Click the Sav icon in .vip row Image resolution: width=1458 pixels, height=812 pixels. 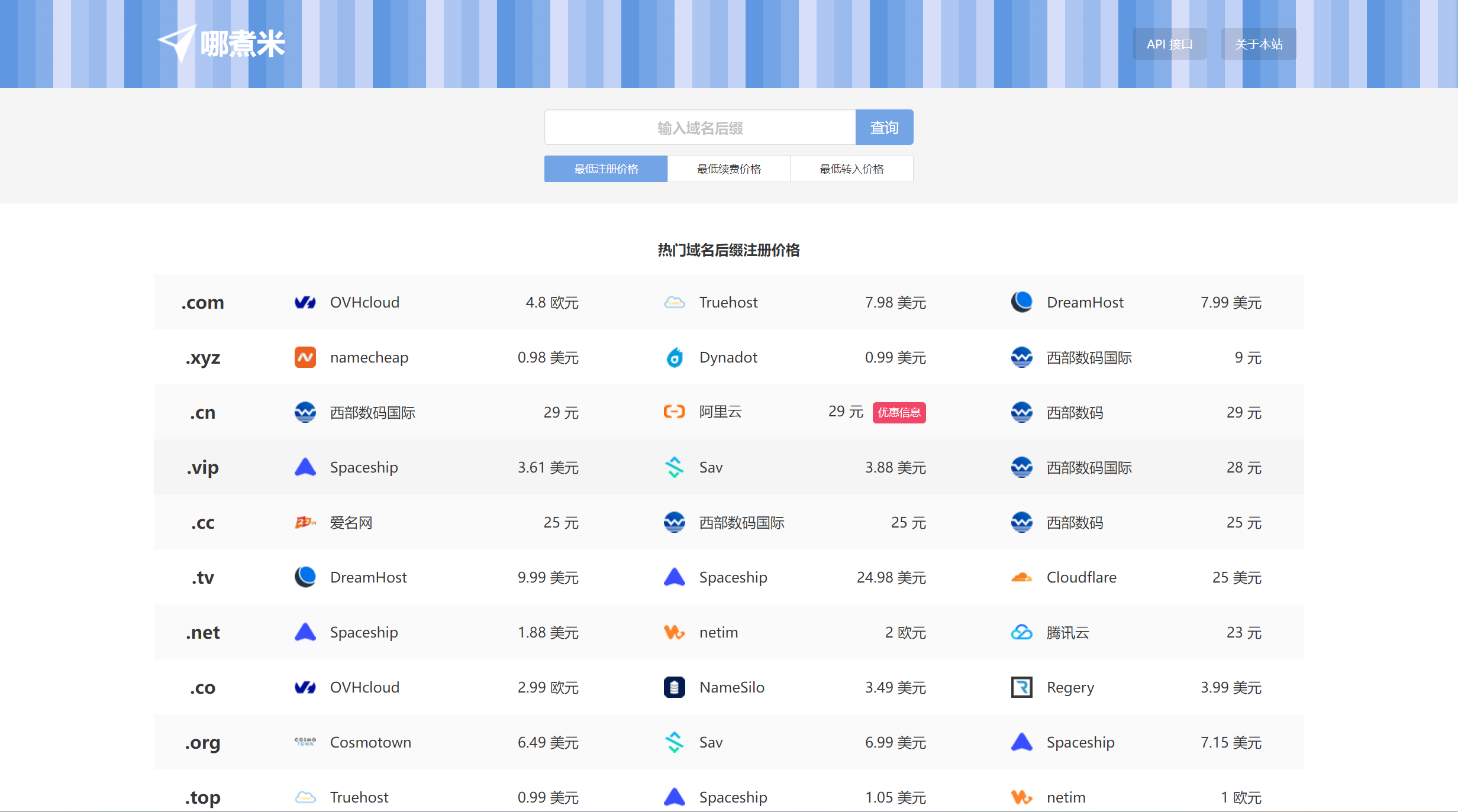(x=674, y=467)
